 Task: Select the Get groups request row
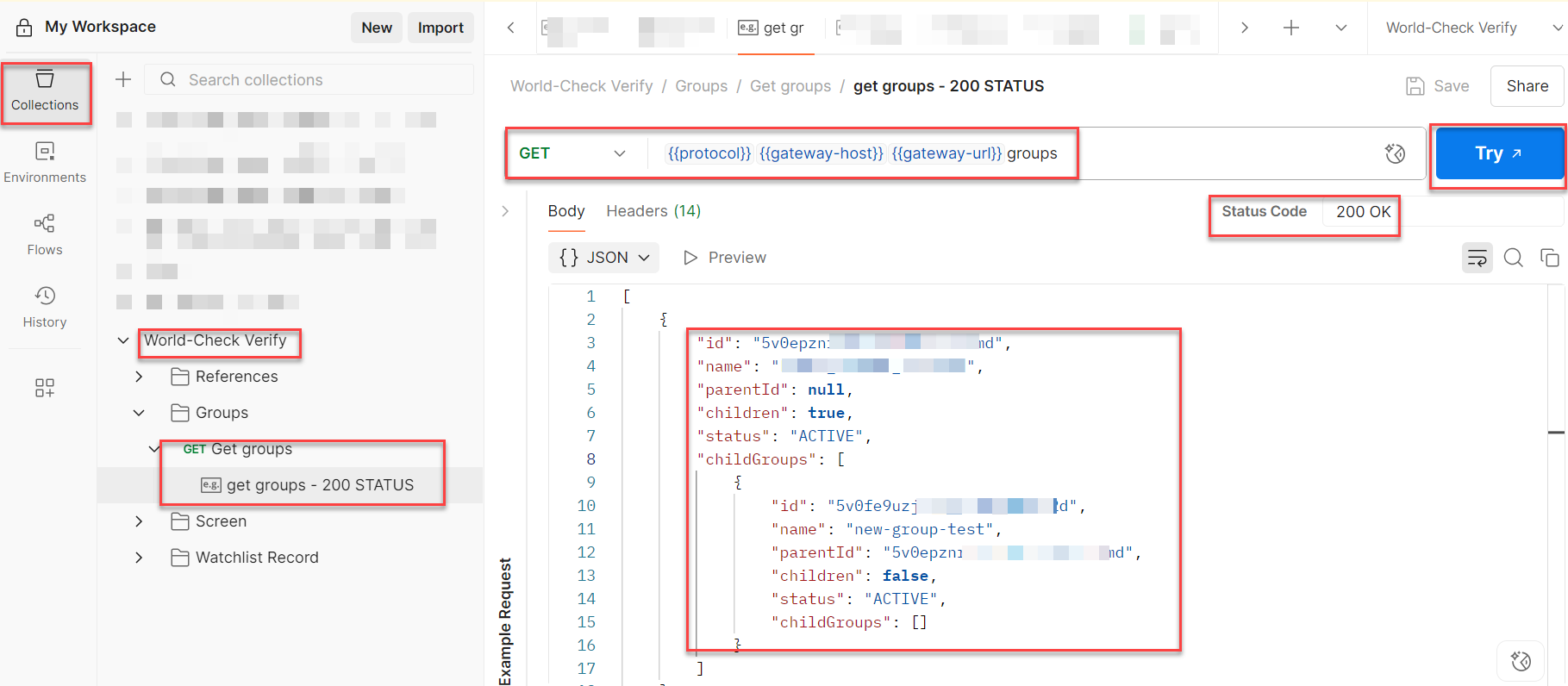[290, 449]
